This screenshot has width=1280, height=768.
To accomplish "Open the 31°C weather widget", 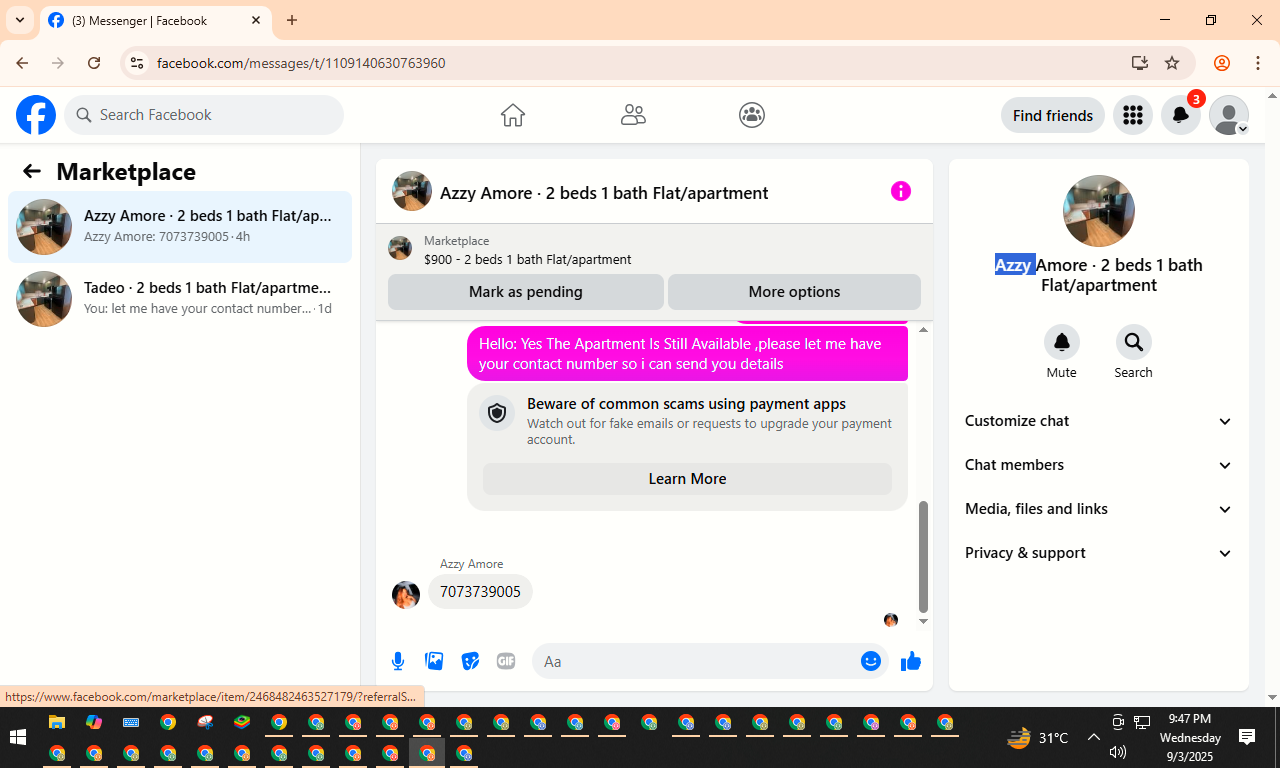I will 1038,738.
